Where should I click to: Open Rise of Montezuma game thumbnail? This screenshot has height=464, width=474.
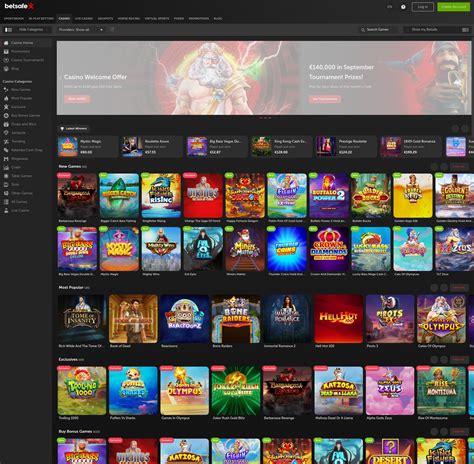tap(441, 391)
